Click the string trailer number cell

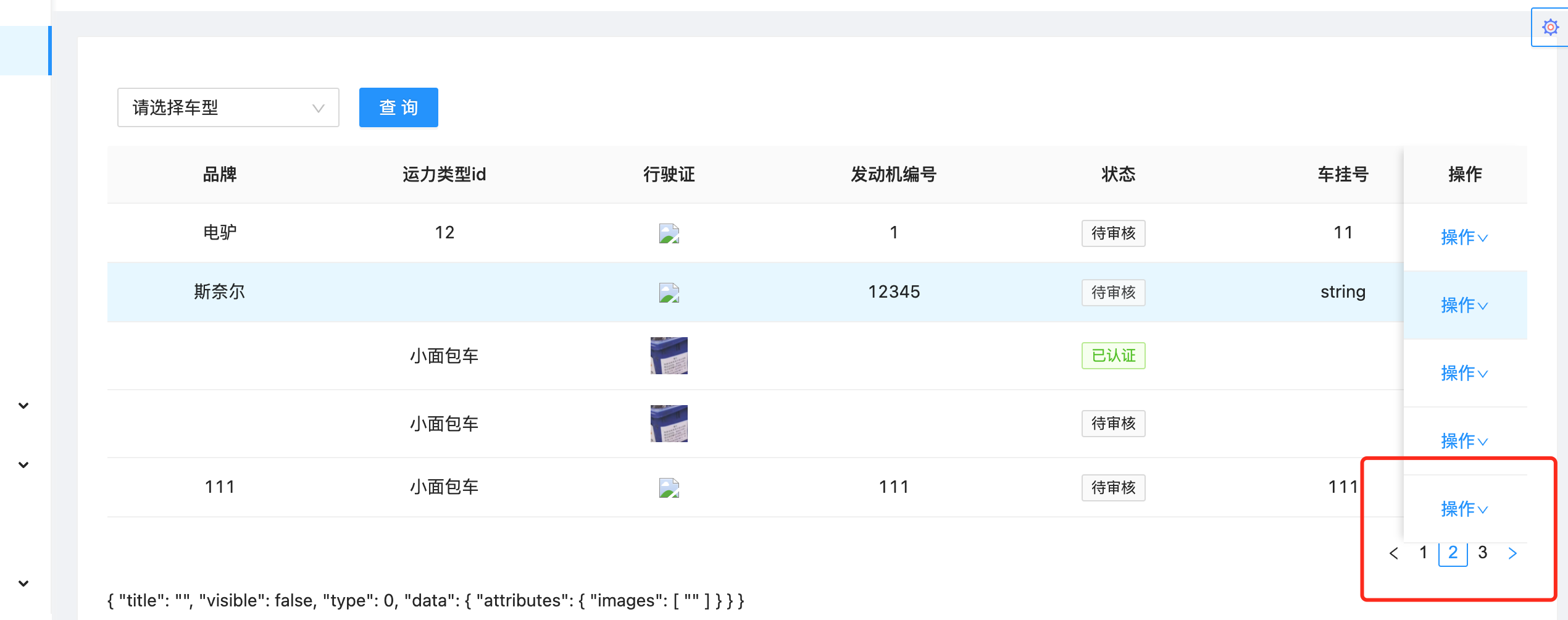(x=1343, y=291)
